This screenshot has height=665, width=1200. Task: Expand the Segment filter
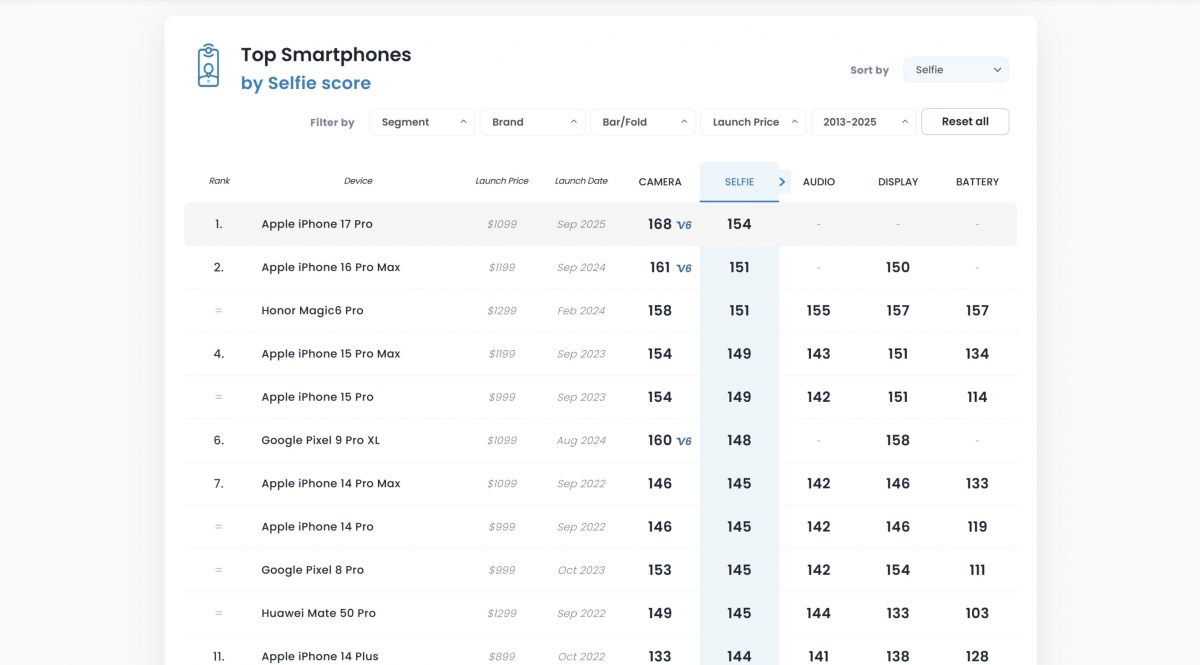click(421, 122)
